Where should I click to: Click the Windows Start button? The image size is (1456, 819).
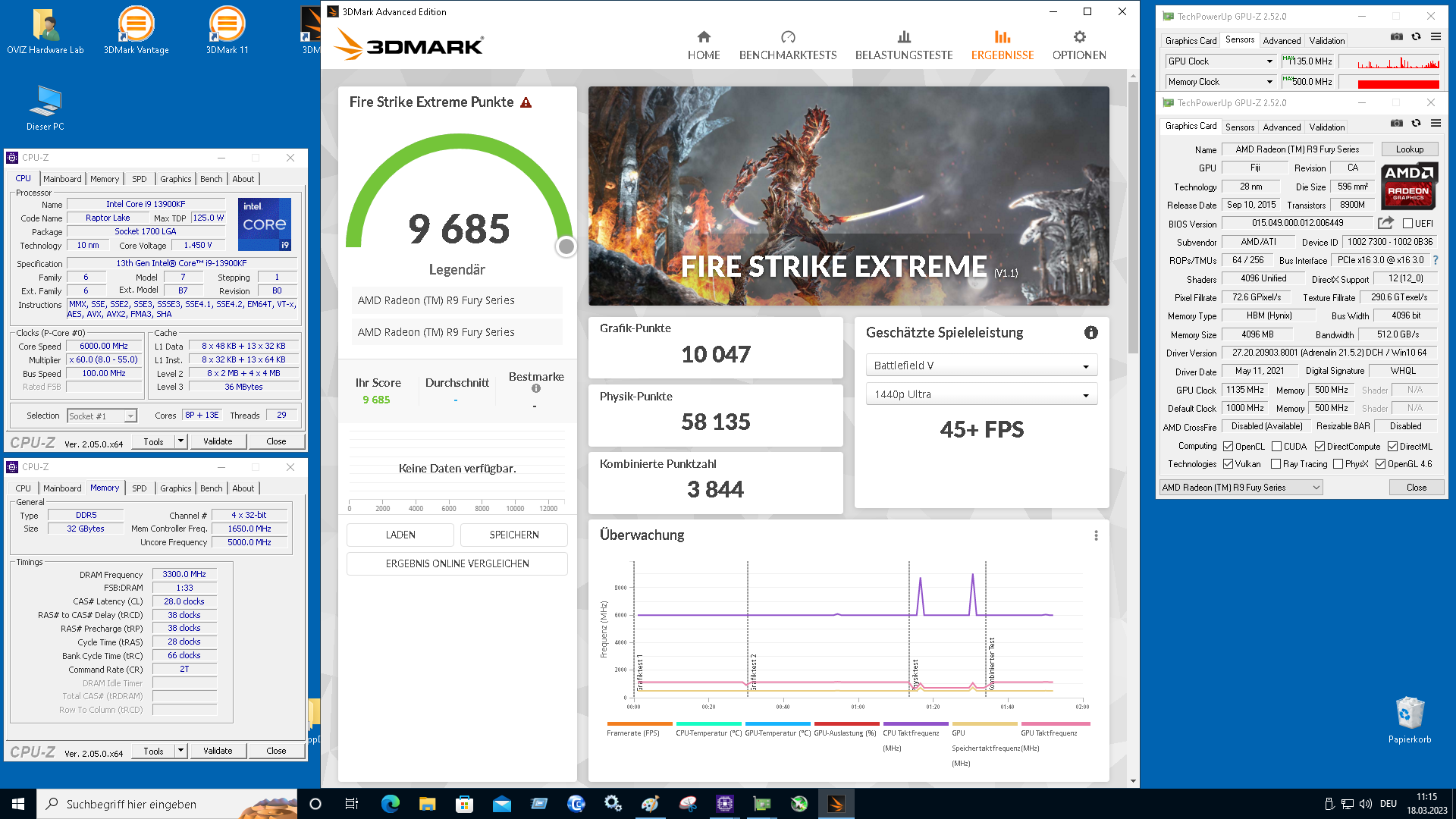coord(18,804)
